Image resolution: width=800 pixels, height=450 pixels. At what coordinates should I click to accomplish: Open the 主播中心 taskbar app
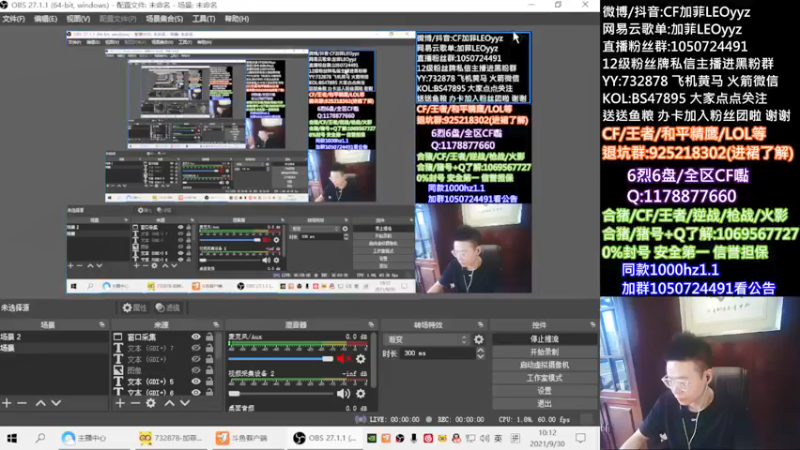(x=84, y=438)
